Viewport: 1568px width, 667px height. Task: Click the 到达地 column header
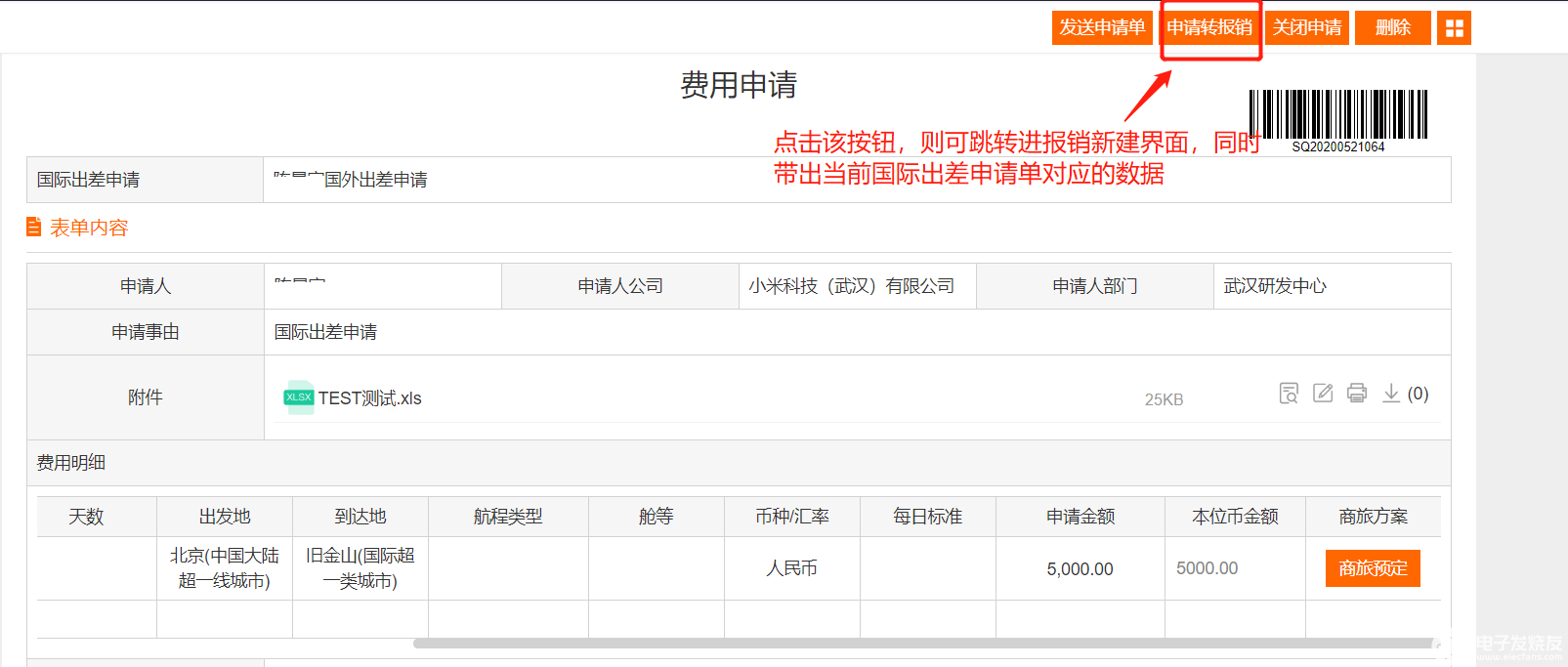click(360, 517)
